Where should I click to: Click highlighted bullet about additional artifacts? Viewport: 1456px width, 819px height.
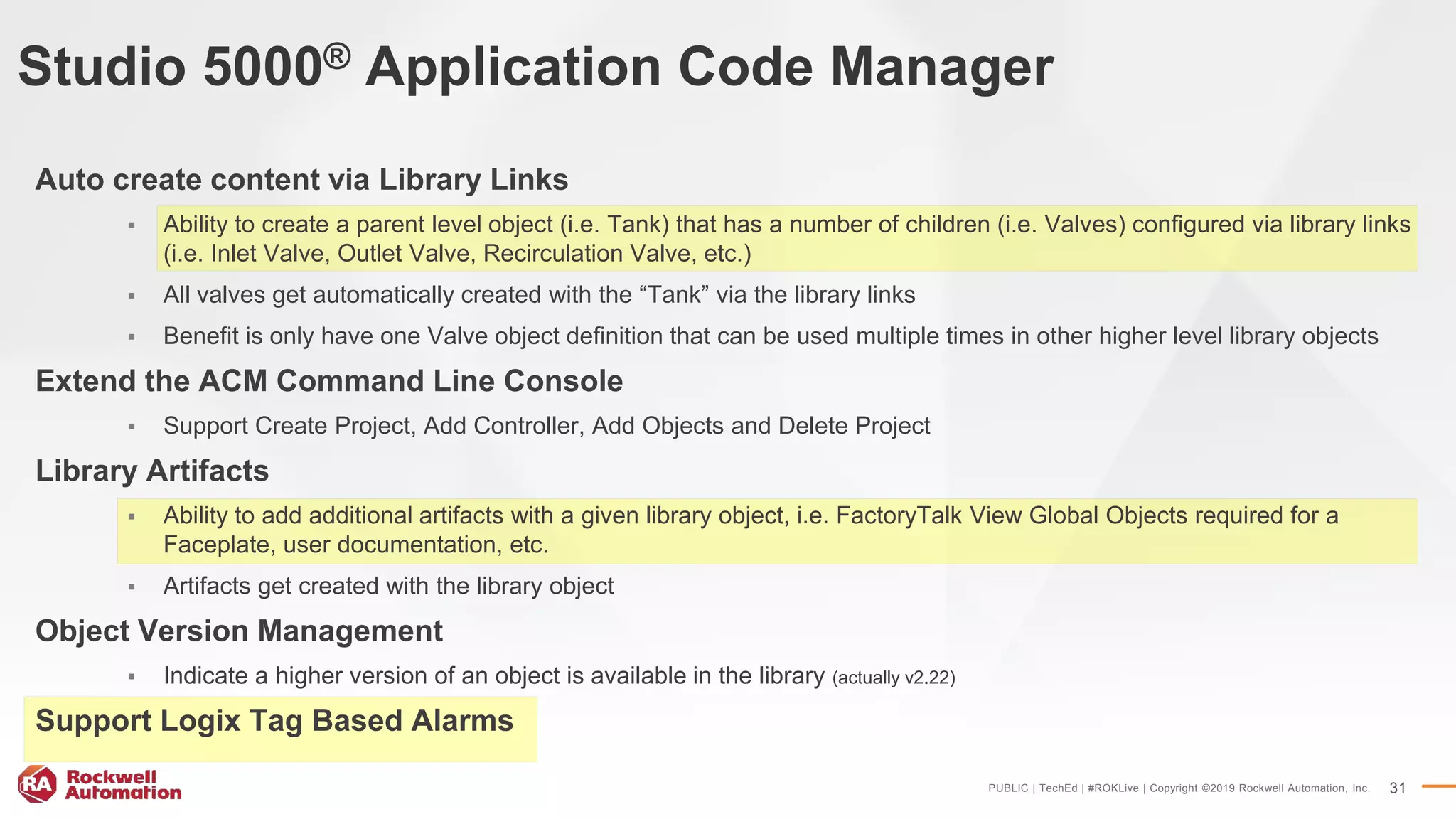click(x=767, y=530)
